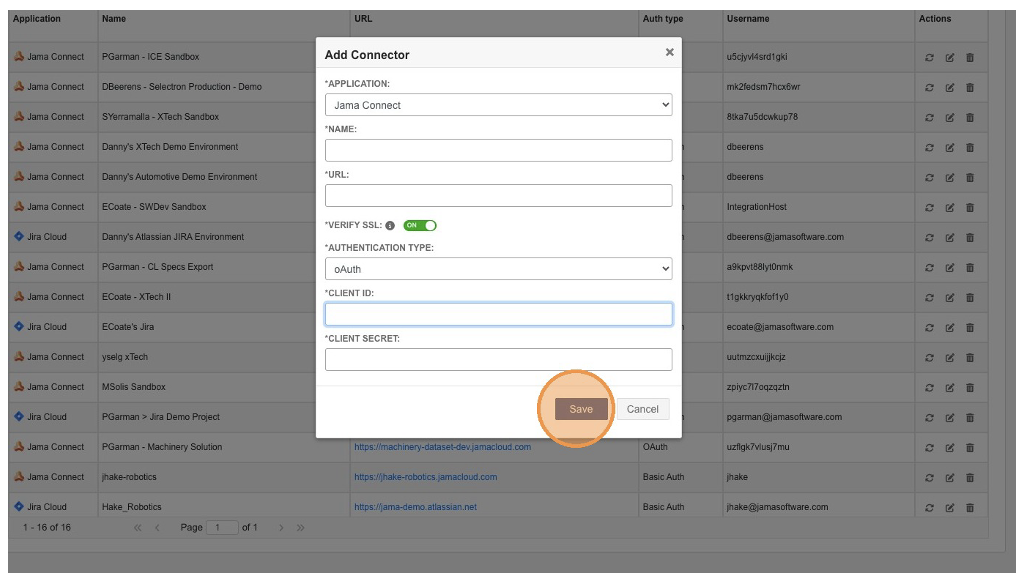Focus the Name input field
Screen dimensions: 1026x580
pos(499,150)
